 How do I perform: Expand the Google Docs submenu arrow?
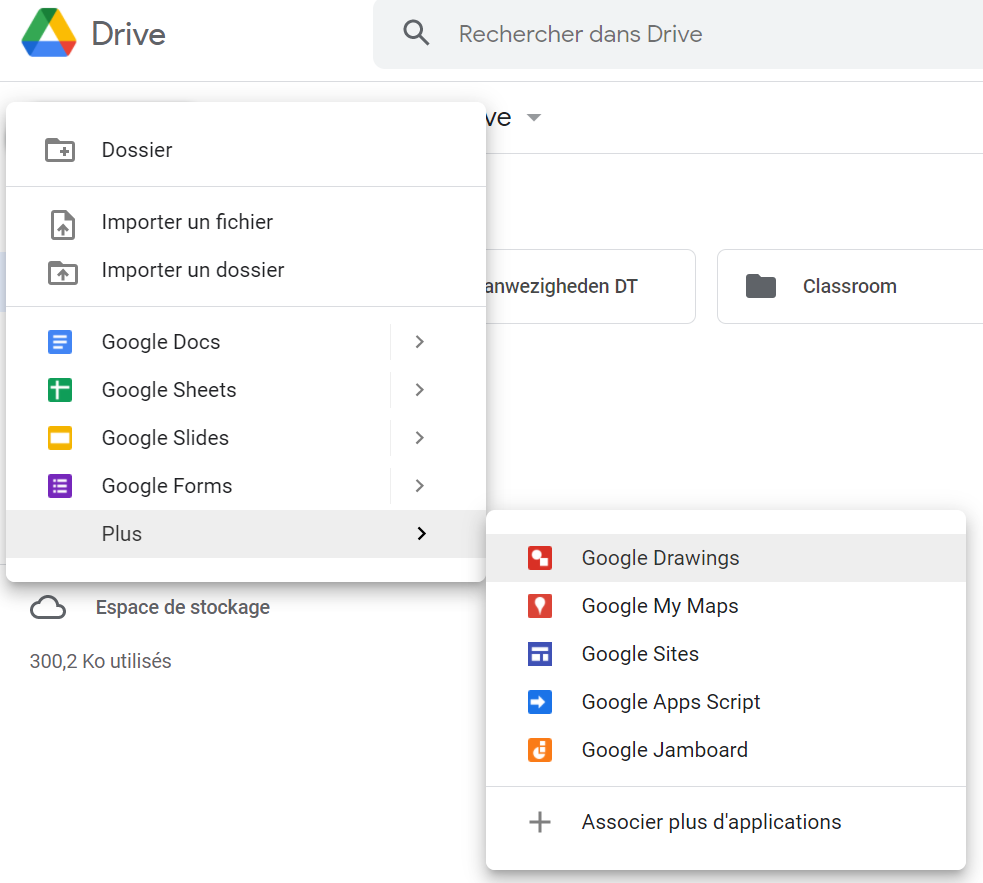pyautogui.click(x=419, y=342)
